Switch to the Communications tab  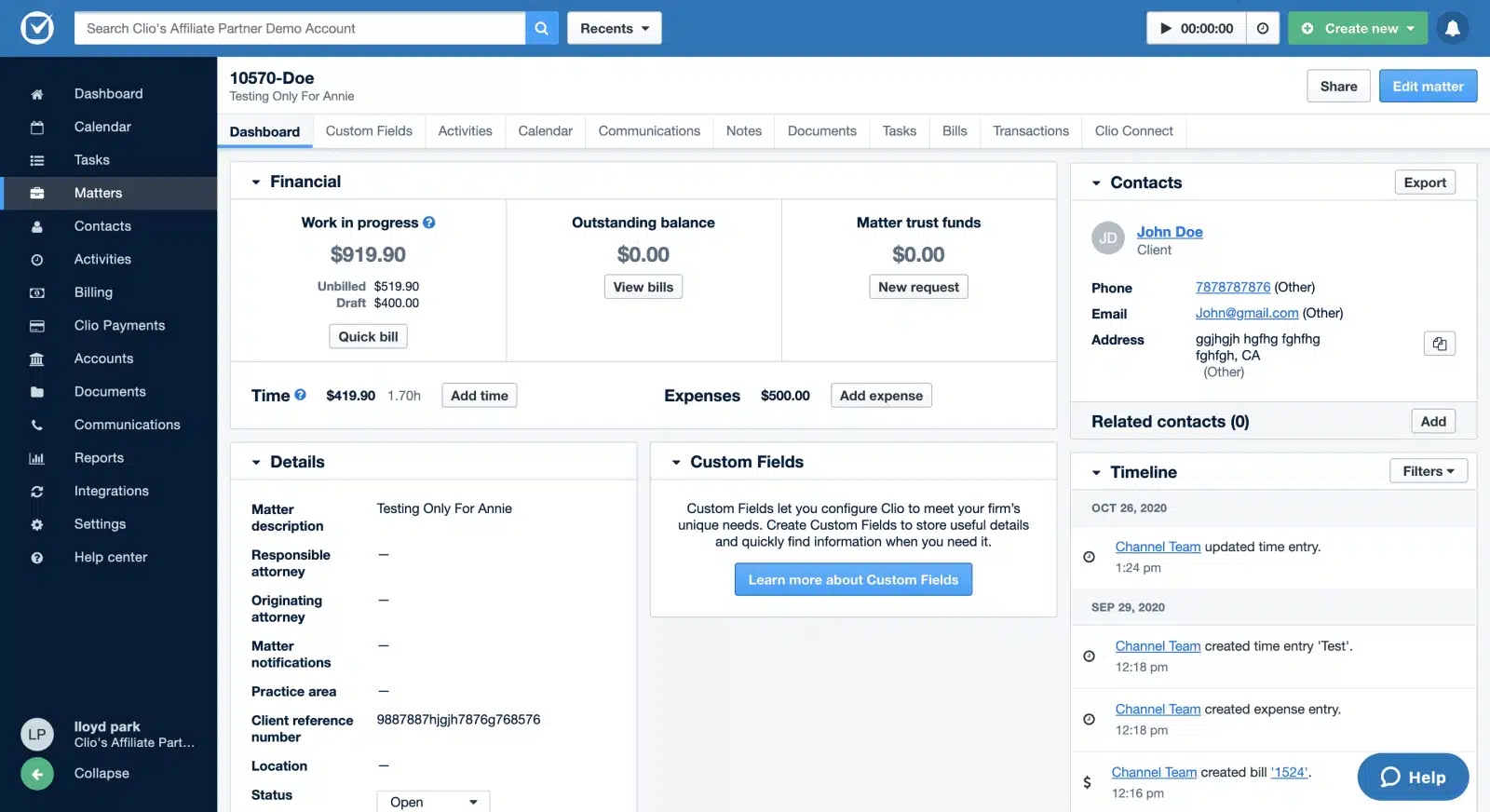[x=649, y=131]
